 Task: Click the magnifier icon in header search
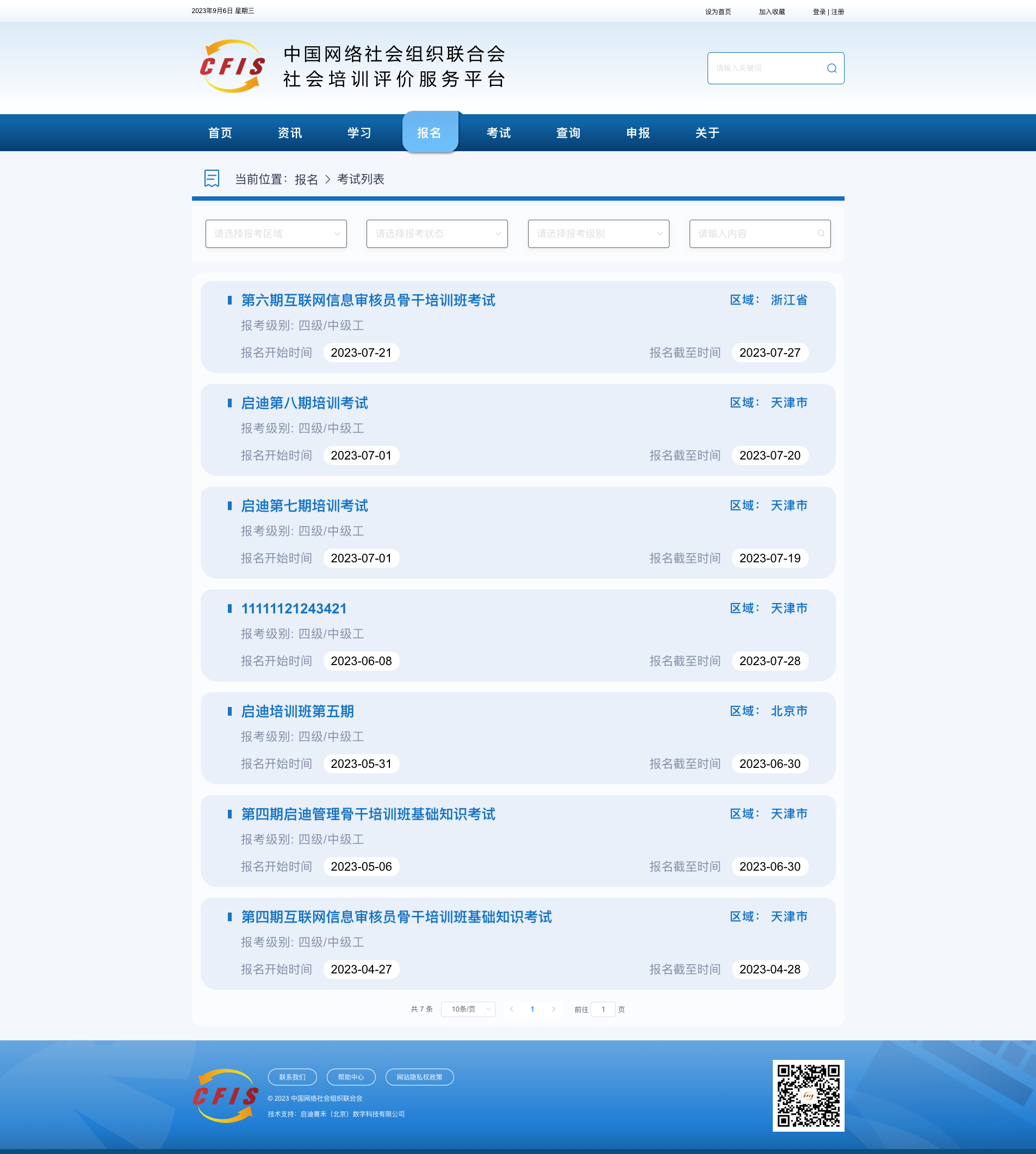click(832, 69)
